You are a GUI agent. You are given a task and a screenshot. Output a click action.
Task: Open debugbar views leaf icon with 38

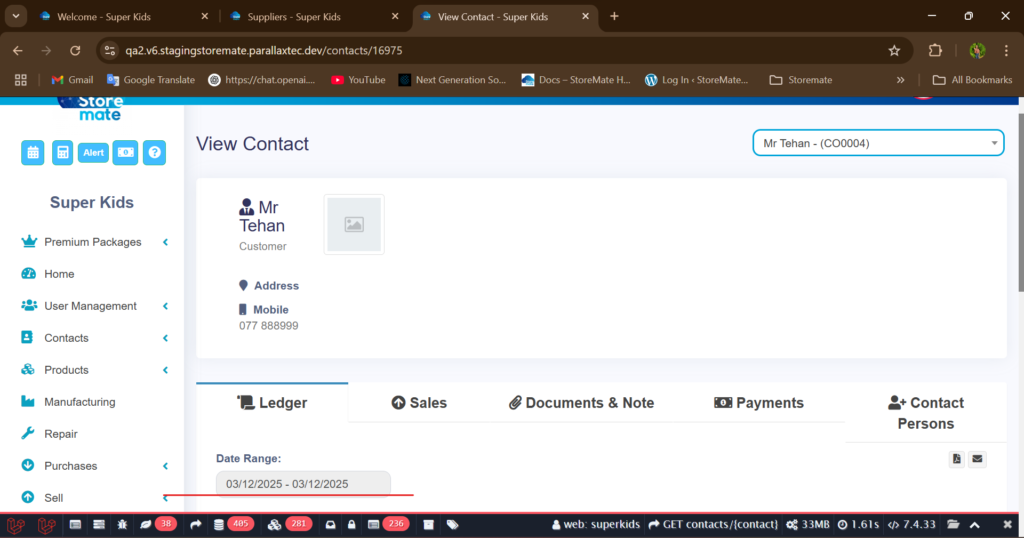click(157, 524)
